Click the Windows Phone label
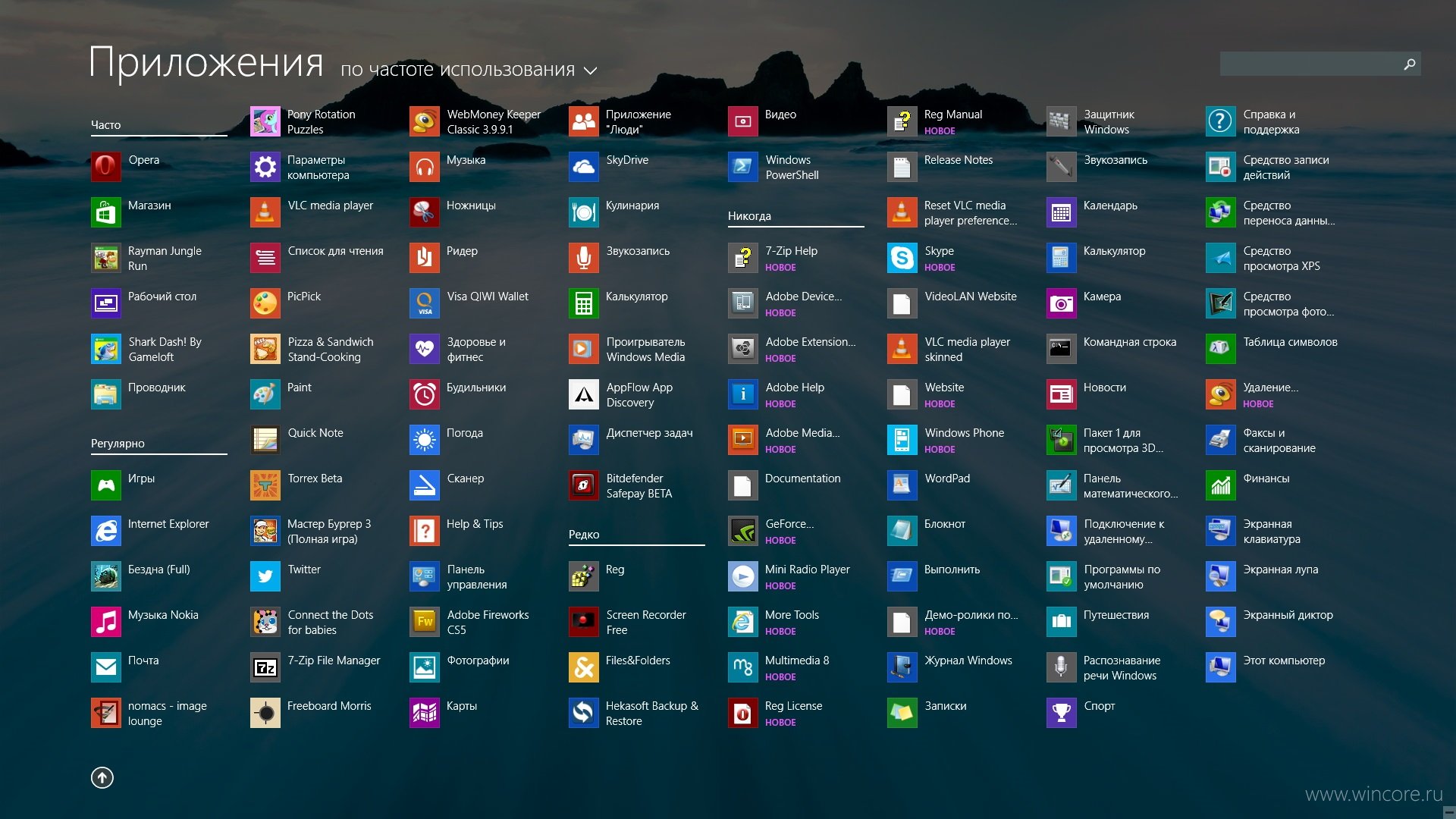Viewport: 1456px width, 819px height. click(x=965, y=433)
